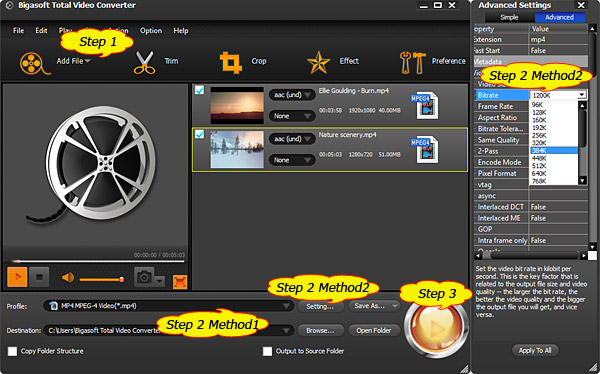The image size is (600, 374).
Task: Click the Bigasoft app logo in title bar
Action: point(10,5)
